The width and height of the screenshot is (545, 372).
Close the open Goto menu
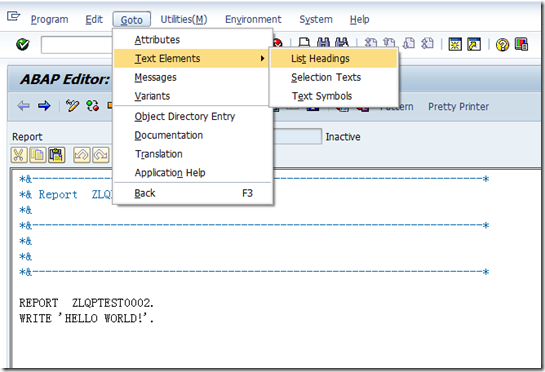pyautogui.click(x=131, y=20)
